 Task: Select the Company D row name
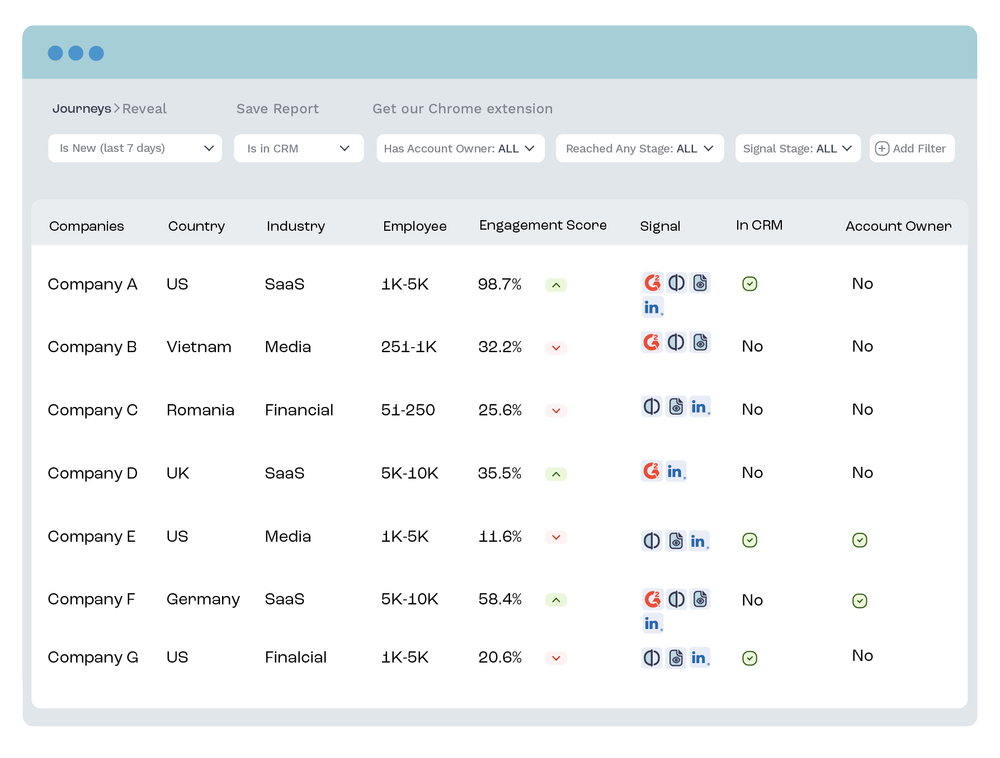click(92, 473)
